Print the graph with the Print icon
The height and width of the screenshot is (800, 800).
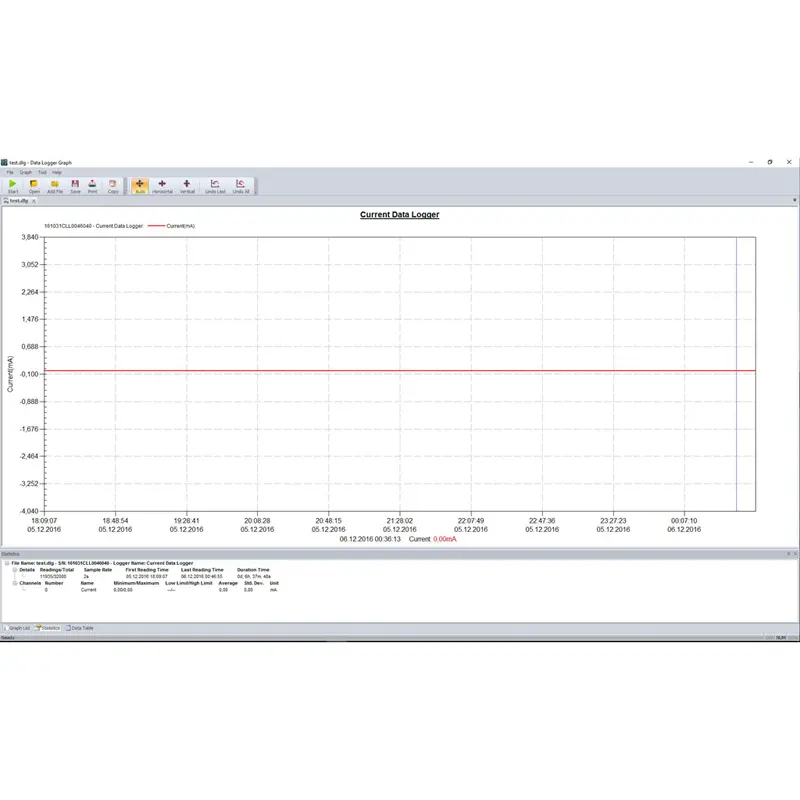click(92, 185)
